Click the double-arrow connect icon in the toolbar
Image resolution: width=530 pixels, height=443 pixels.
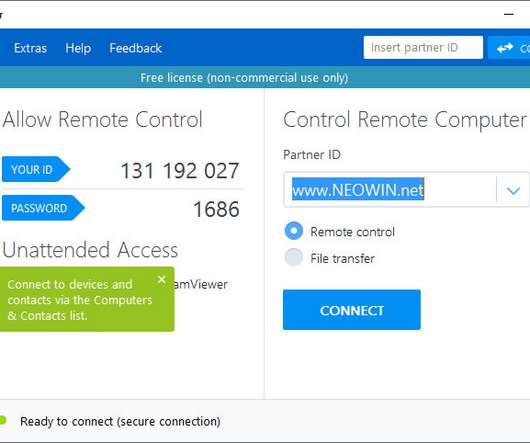pyautogui.click(x=505, y=48)
